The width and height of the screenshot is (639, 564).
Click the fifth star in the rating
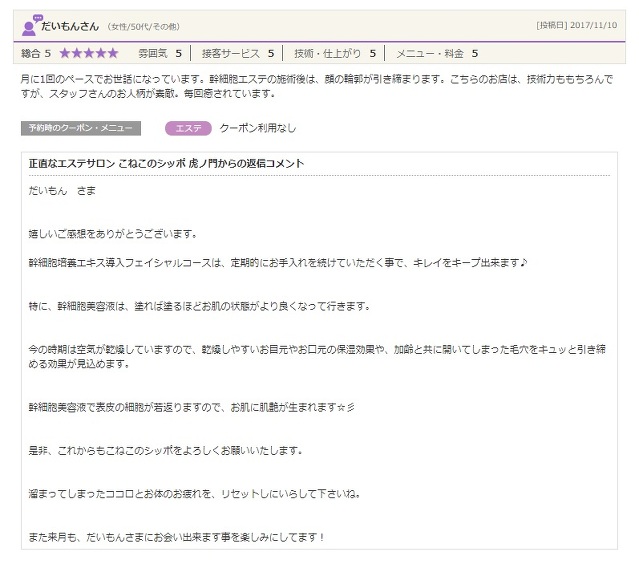[113, 53]
